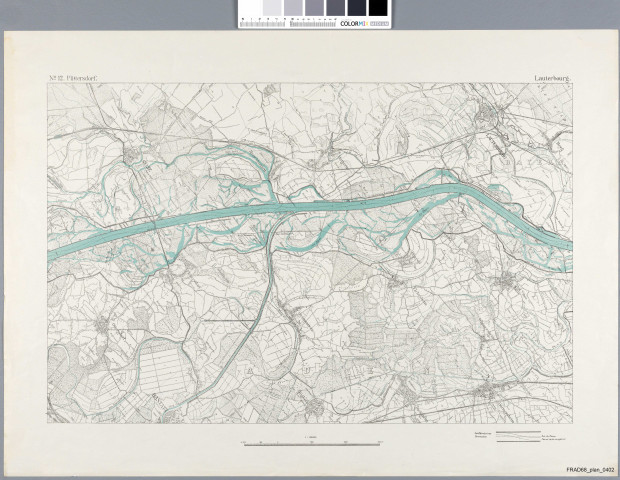Click the black swatch on the color chart
620x480 pixels.
378,8
